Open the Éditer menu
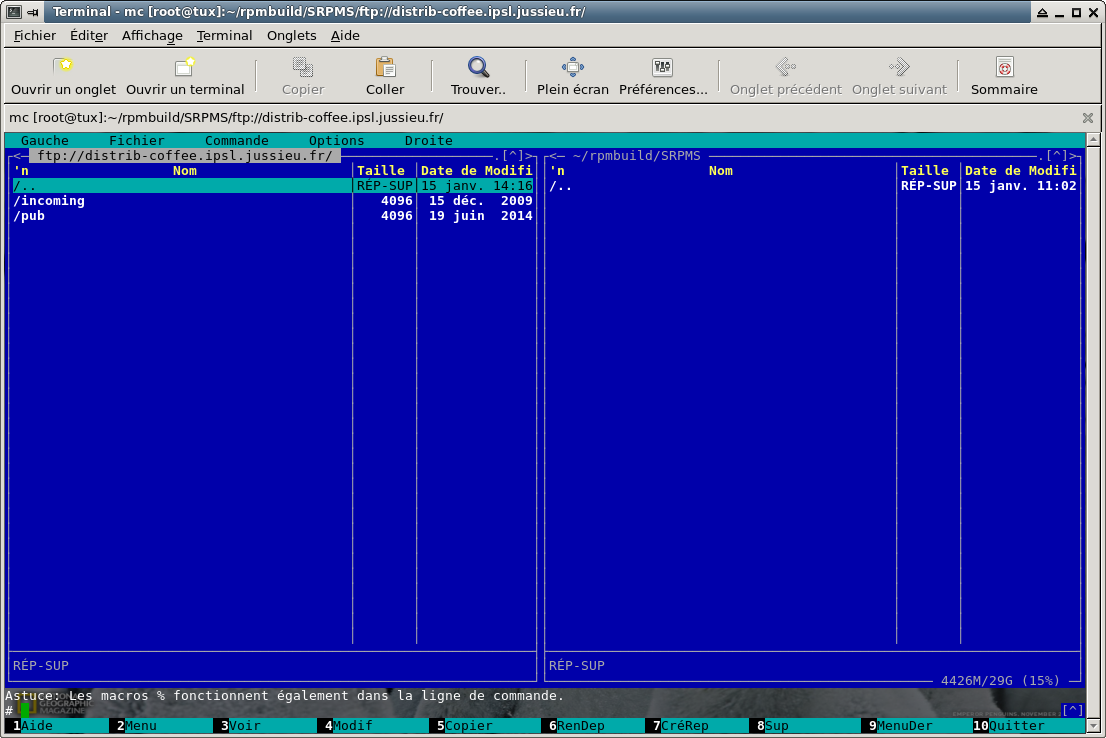The width and height of the screenshot is (1106, 738). click(x=89, y=35)
